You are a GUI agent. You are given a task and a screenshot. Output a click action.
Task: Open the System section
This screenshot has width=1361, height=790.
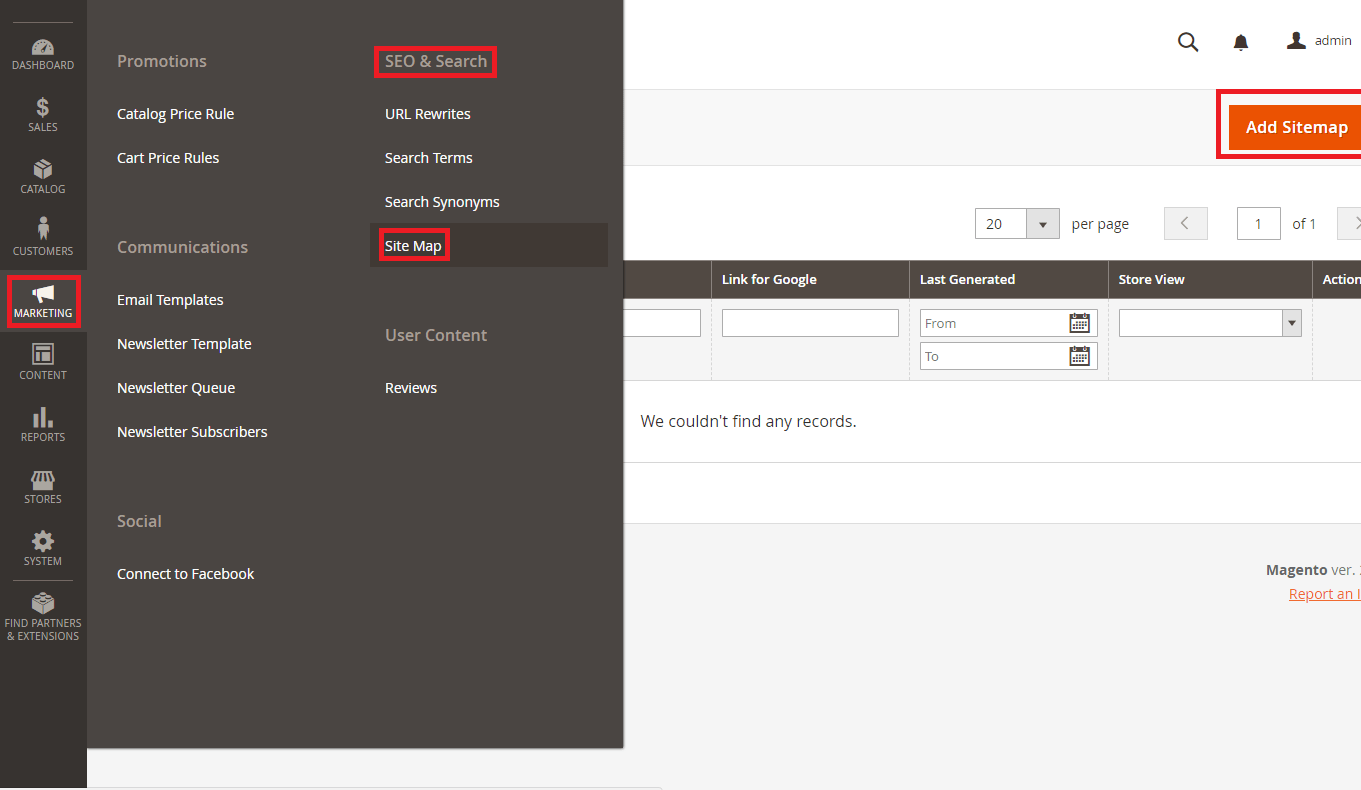43,549
